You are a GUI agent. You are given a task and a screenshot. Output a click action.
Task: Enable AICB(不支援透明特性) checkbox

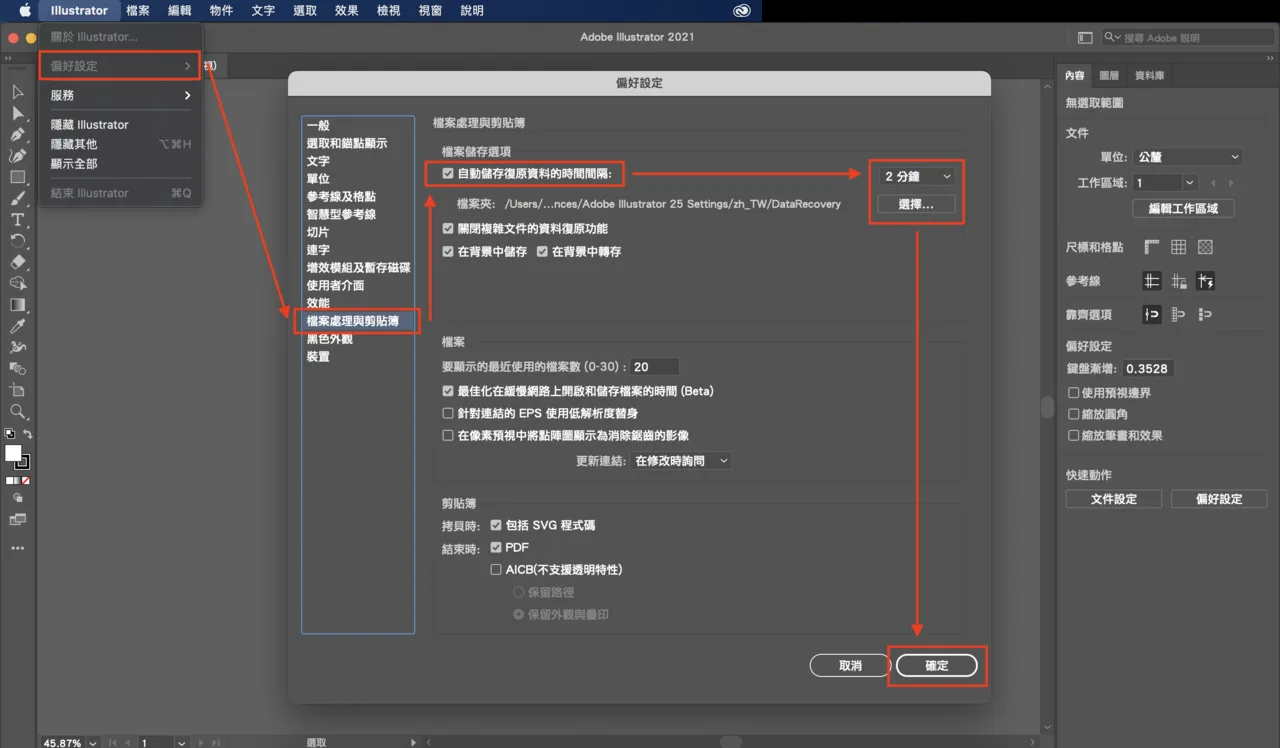click(496, 570)
